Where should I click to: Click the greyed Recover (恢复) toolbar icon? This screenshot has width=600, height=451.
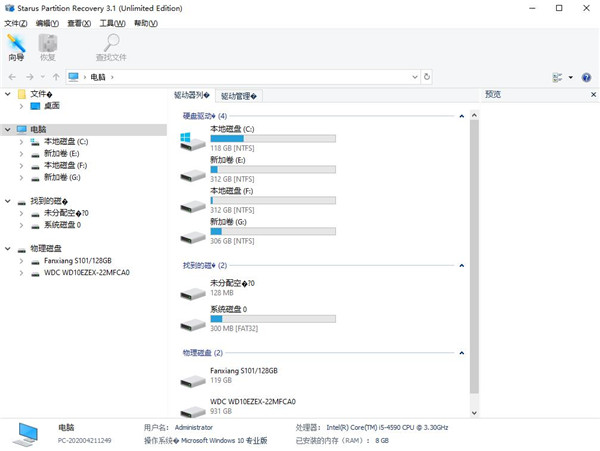pos(48,43)
